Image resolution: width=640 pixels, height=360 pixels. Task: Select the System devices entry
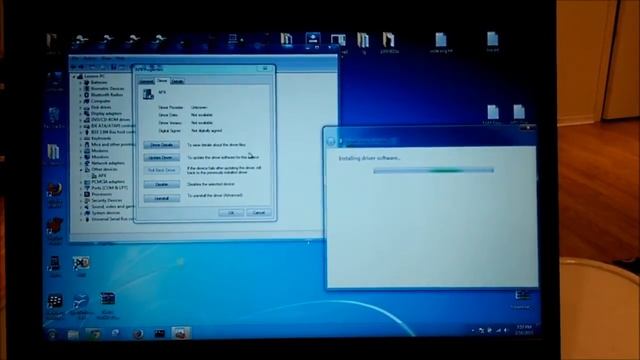(106, 213)
